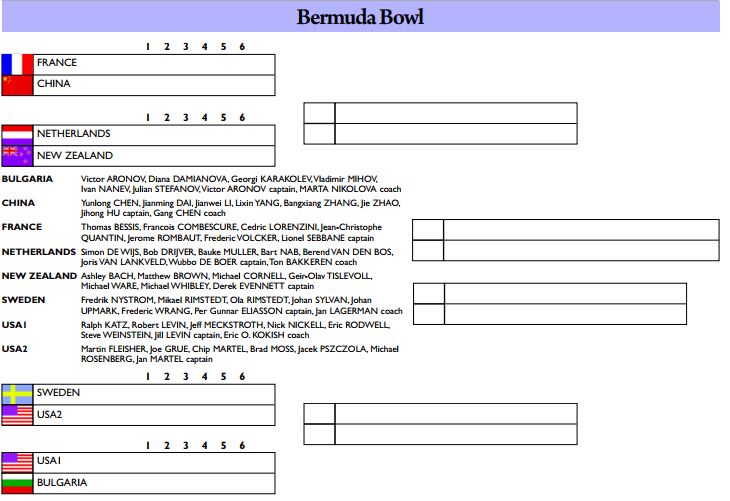730x501 pixels.
Task: Click NEW ZEALAND team name in bracket row
Action: tap(75, 156)
